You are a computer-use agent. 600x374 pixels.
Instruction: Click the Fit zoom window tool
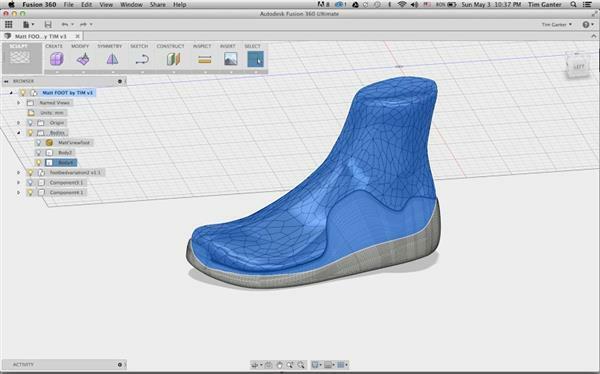coord(301,365)
